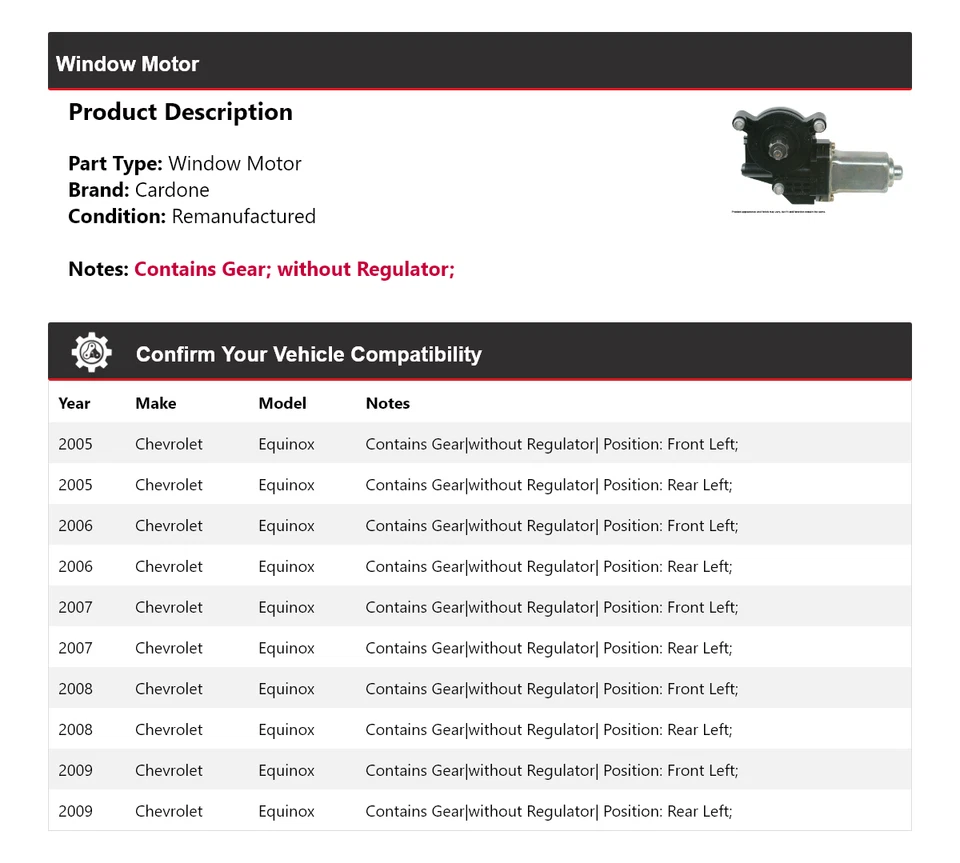This screenshot has height=863, width=960.
Task: Click the Year column header
Action: coord(74,403)
